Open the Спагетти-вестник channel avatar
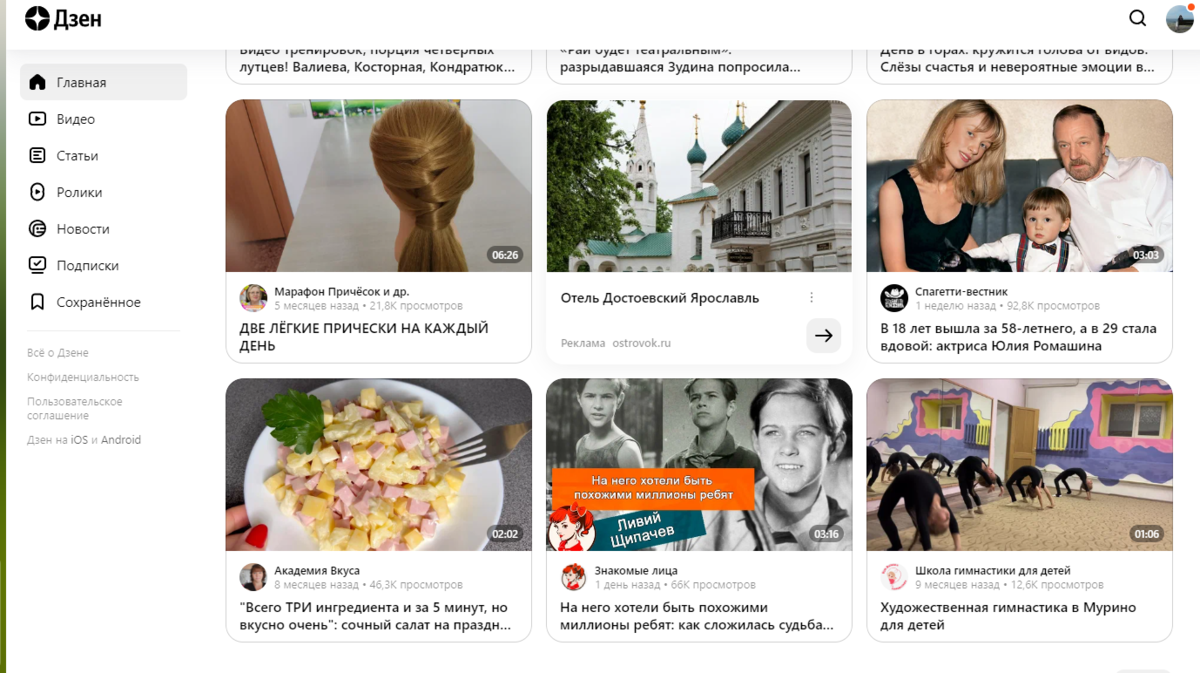1200x673 pixels. pyautogui.click(x=894, y=298)
